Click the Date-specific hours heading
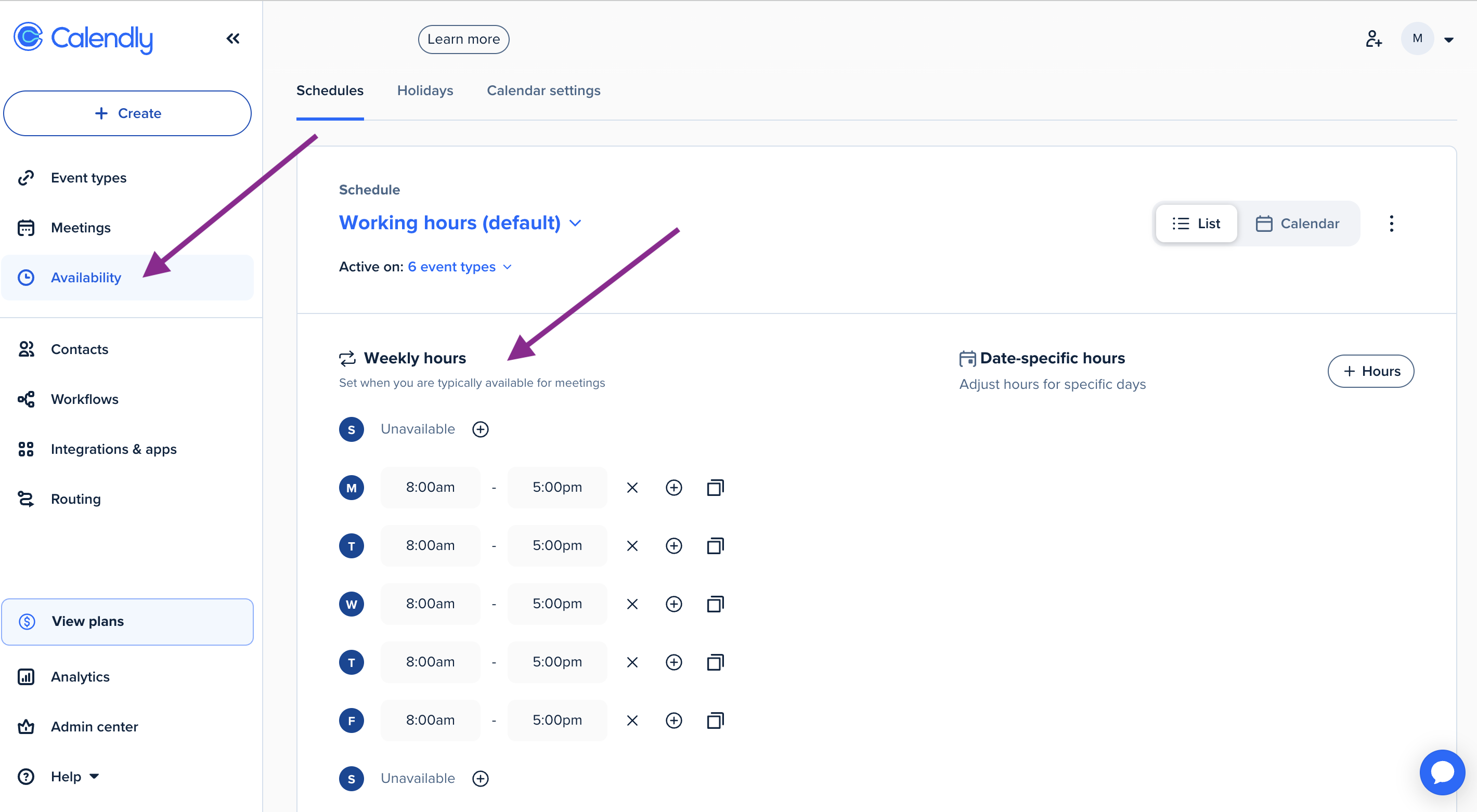Viewport: 1477px width, 812px height. pyautogui.click(x=1052, y=358)
